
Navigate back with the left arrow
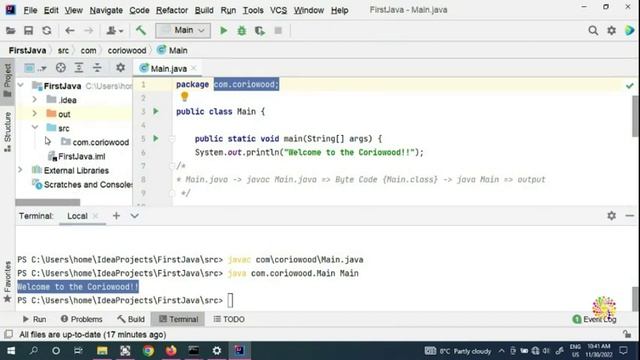pos(70,31)
